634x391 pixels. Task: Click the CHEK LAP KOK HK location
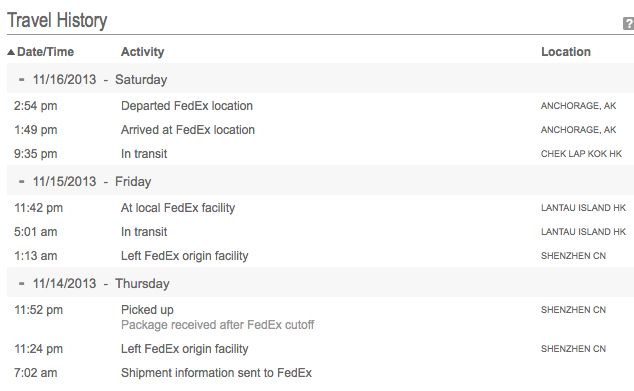click(x=581, y=154)
